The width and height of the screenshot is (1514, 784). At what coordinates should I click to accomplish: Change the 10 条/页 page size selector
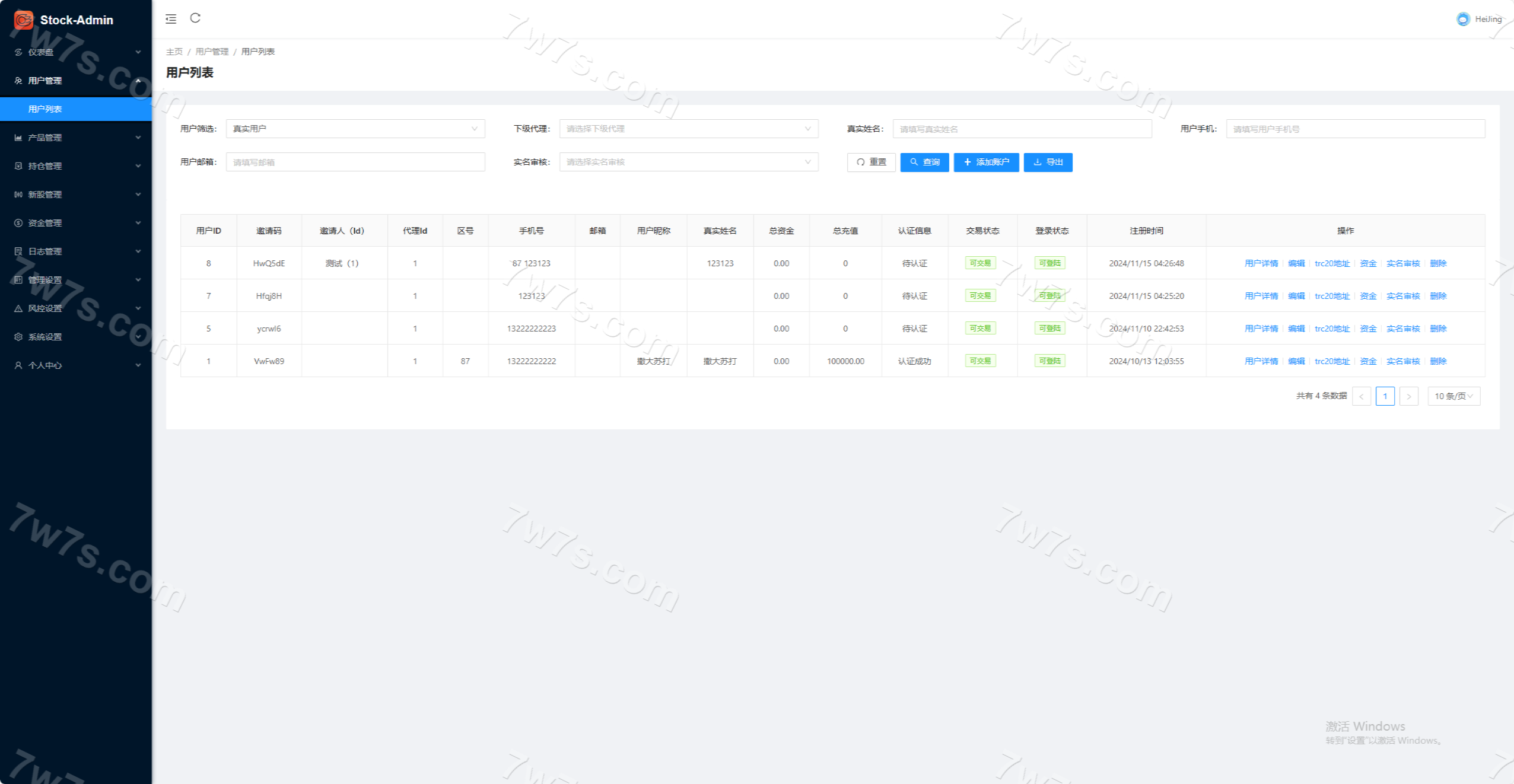[1453, 396]
